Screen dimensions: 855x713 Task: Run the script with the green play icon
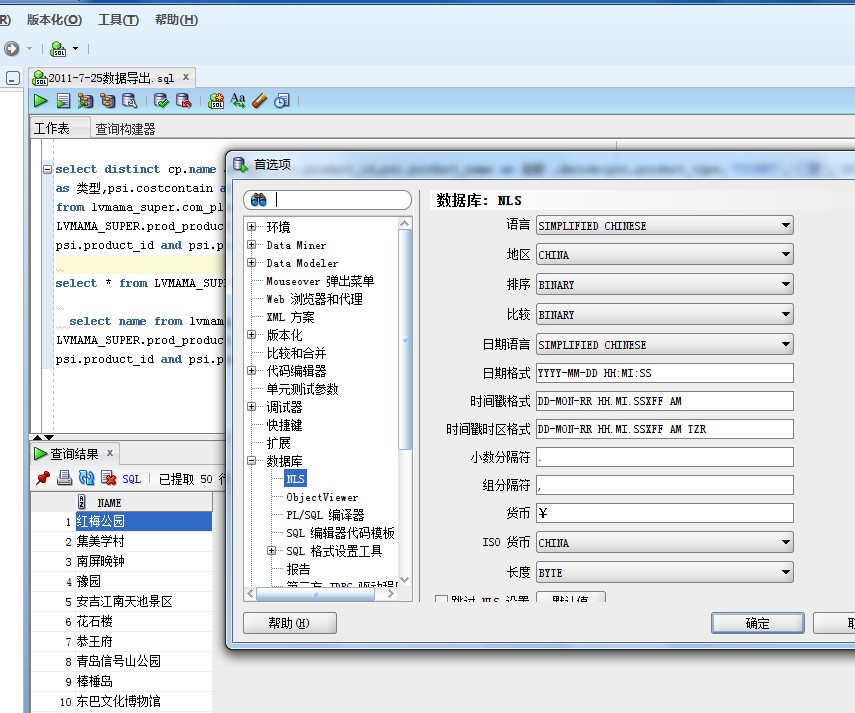pos(40,100)
